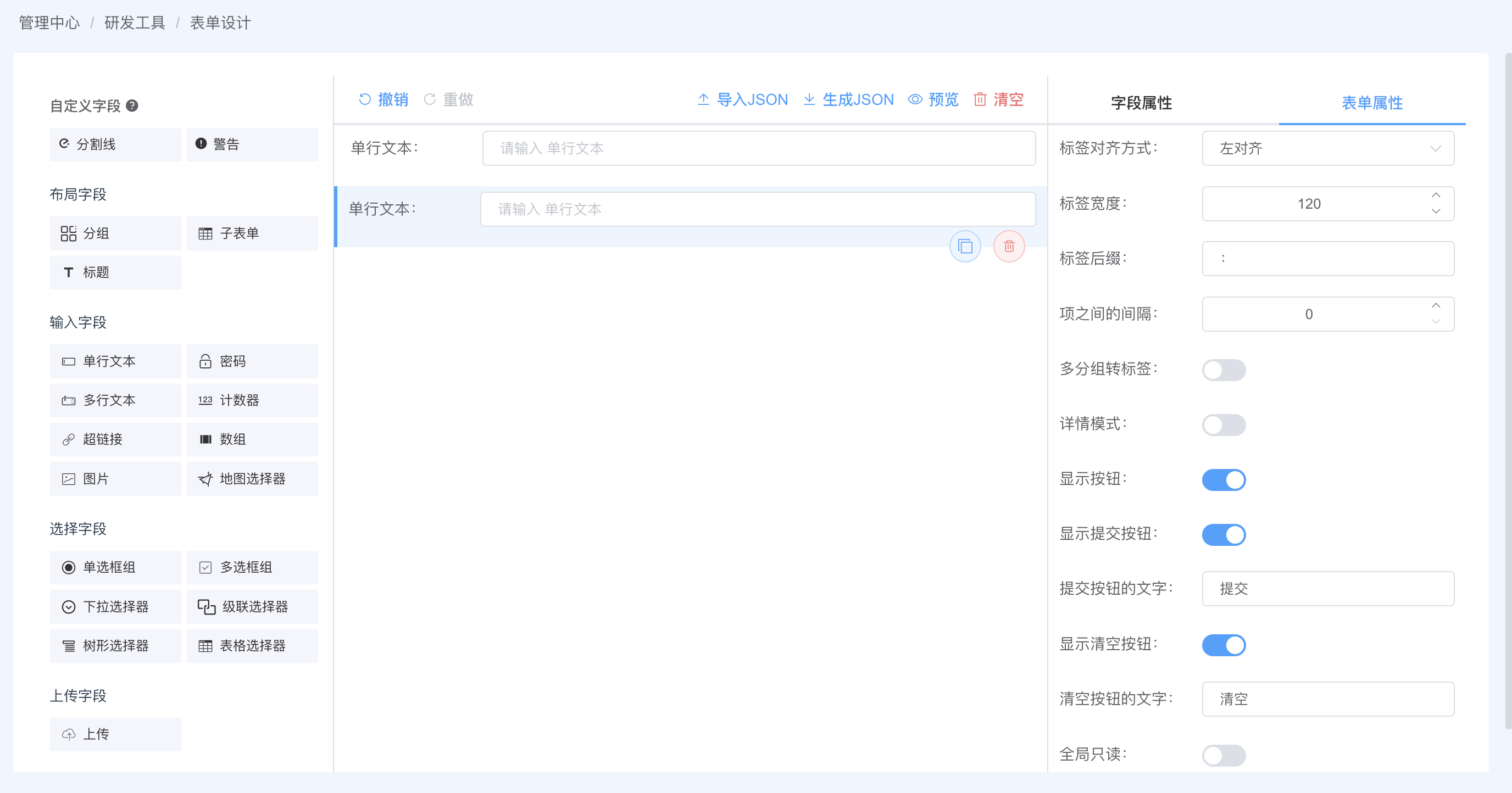Switch to 字段属性 tab
The image size is (1512, 793).
tap(1141, 103)
